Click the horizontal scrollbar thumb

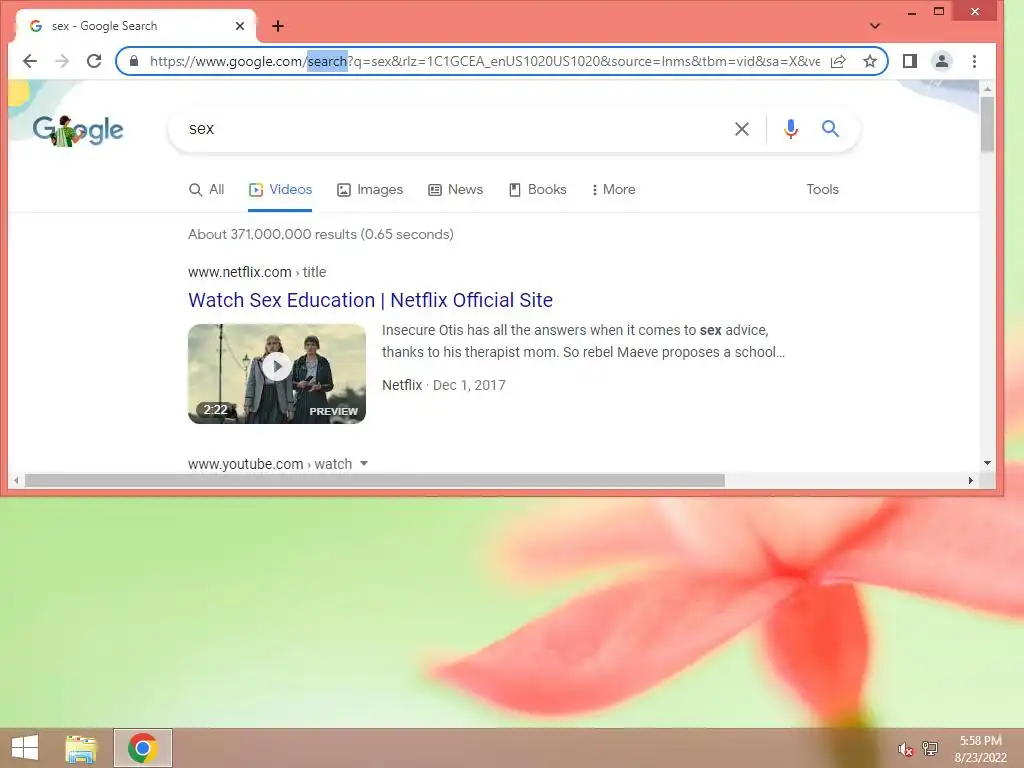point(374,481)
